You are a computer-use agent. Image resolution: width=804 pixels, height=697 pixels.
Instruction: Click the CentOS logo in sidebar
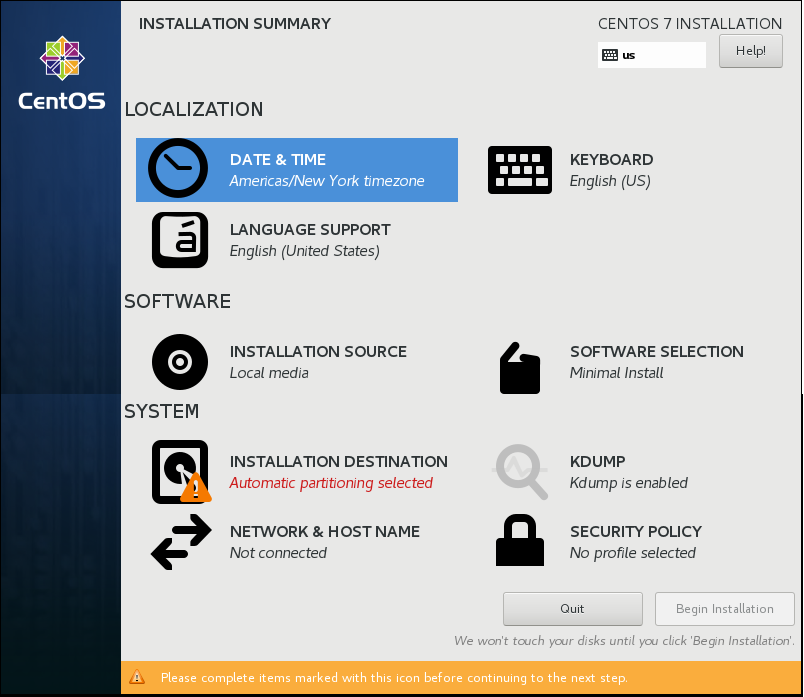coord(62,58)
